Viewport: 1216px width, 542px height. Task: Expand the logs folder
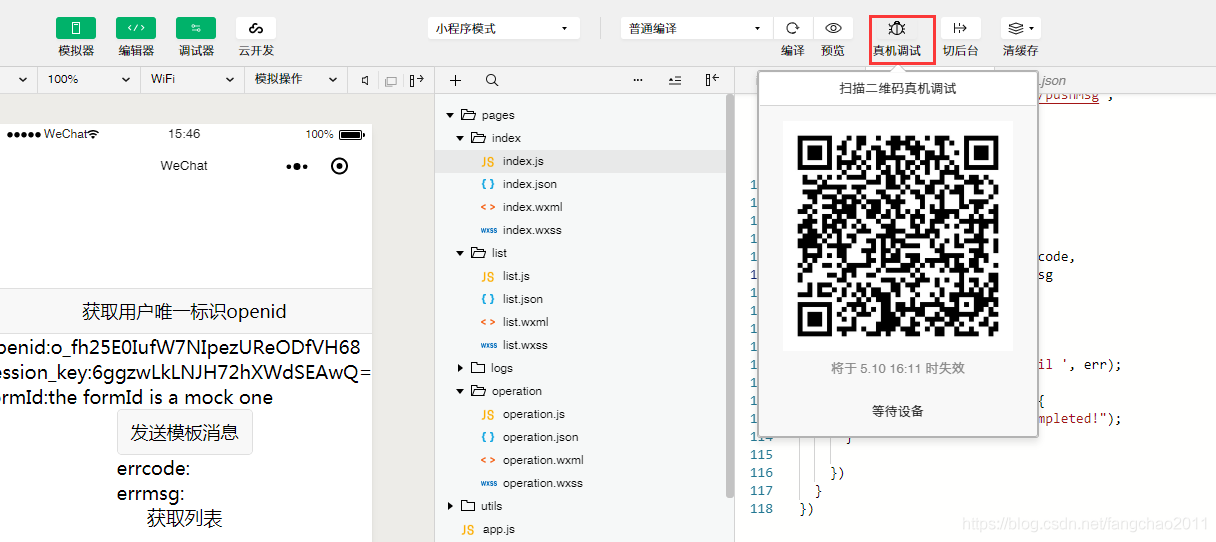460,368
